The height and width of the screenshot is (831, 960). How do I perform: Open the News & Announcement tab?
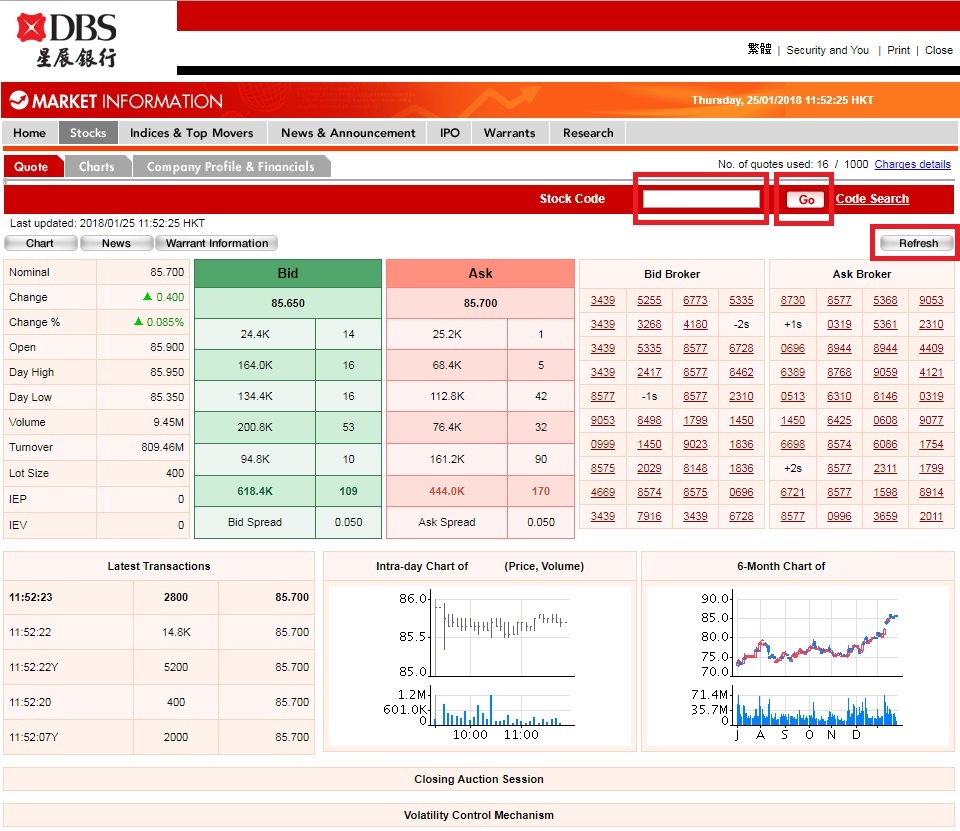(x=348, y=133)
